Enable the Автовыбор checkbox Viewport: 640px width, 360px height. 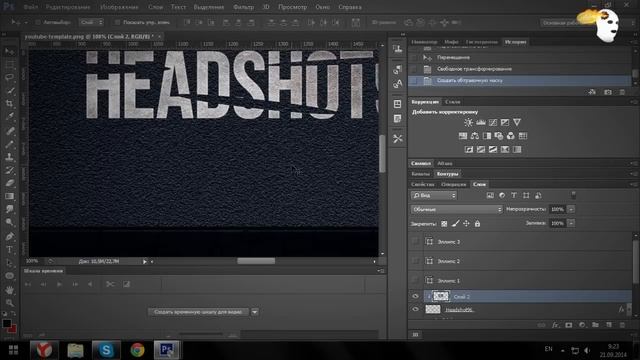(38, 22)
